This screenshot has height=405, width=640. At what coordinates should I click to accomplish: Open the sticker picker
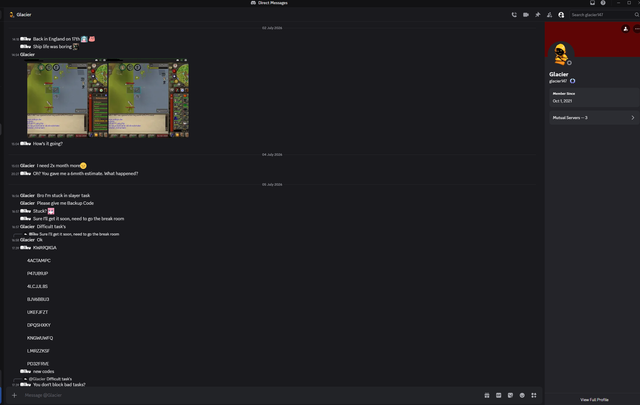pyautogui.click(x=510, y=395)
